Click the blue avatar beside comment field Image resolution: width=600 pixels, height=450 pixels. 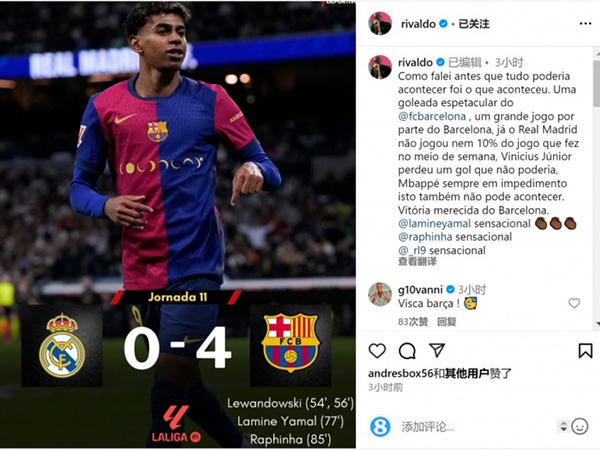click(380, 426)
